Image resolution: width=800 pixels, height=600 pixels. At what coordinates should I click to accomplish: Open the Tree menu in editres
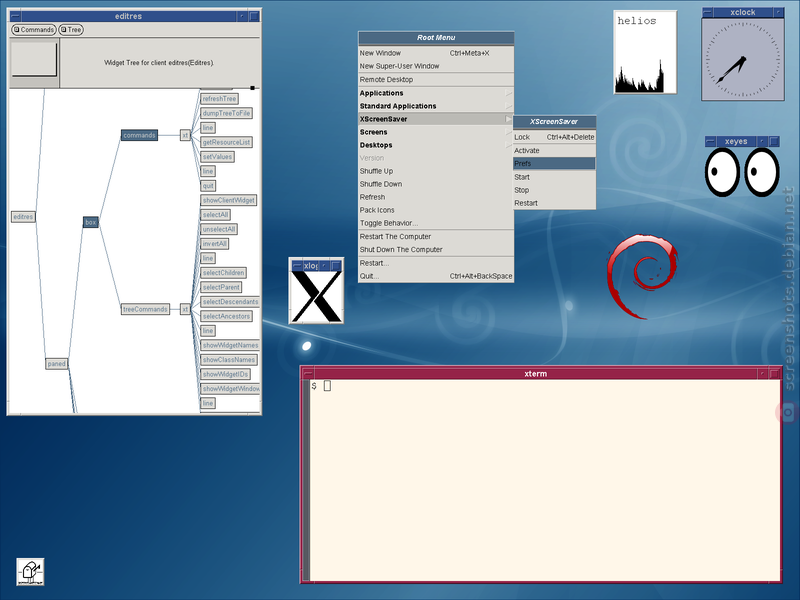71,30
